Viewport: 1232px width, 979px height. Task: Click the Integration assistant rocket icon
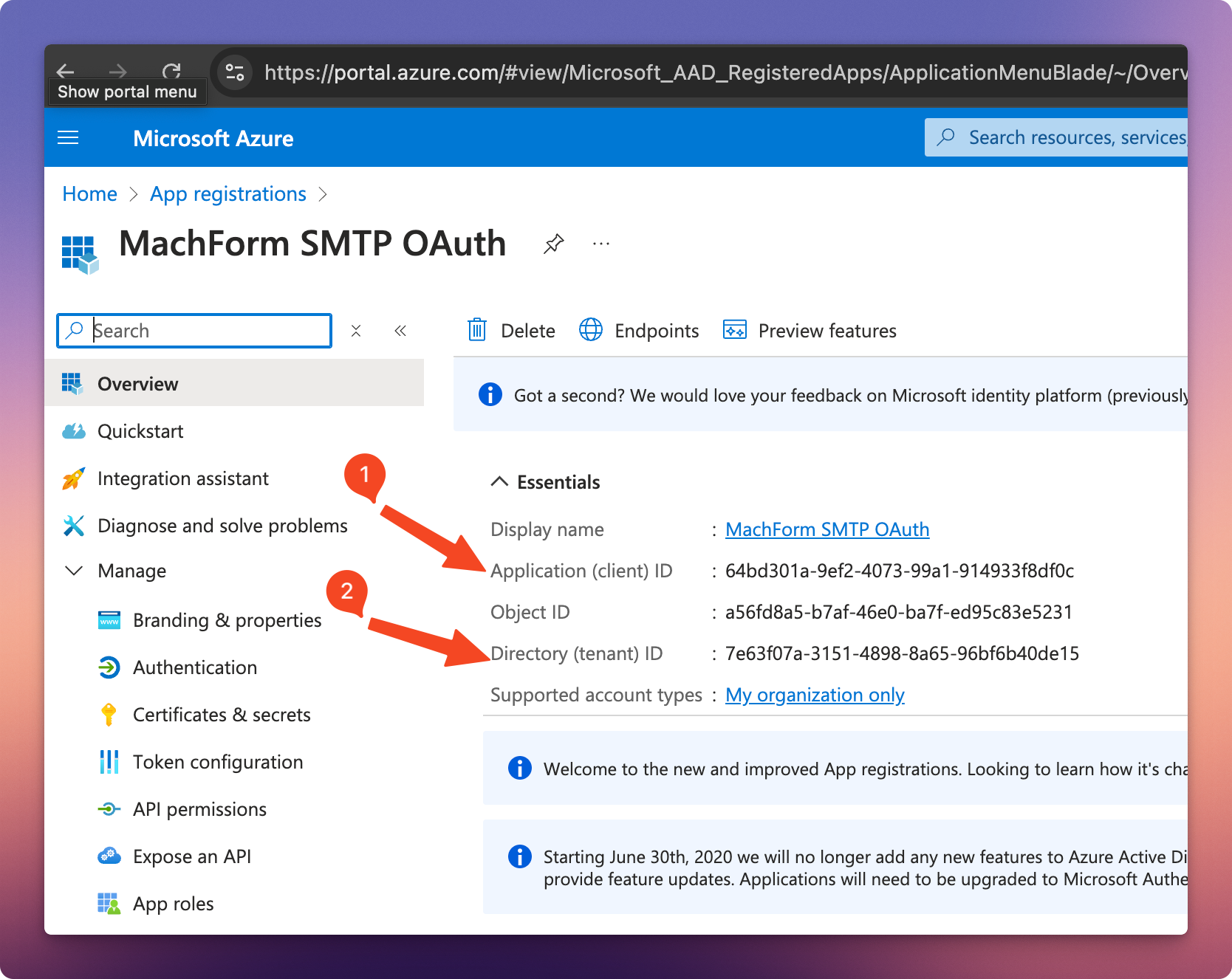[73, 478]
